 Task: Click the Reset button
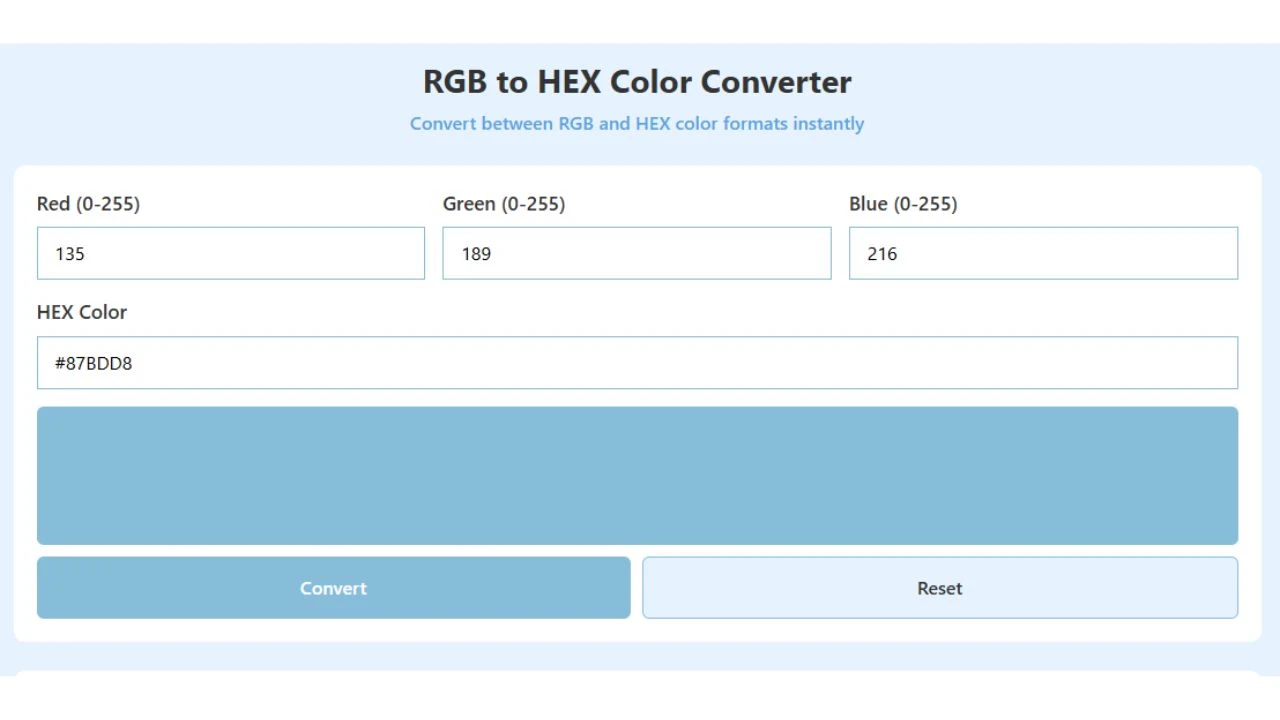click(x=939, y=588)
